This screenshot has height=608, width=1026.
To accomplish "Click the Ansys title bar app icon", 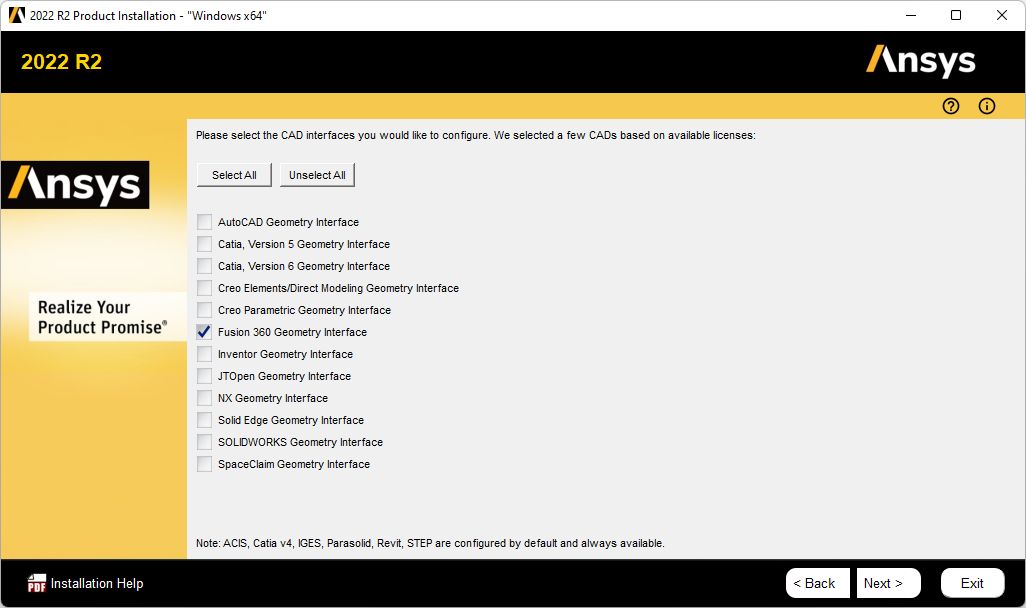I will point(16,15).
